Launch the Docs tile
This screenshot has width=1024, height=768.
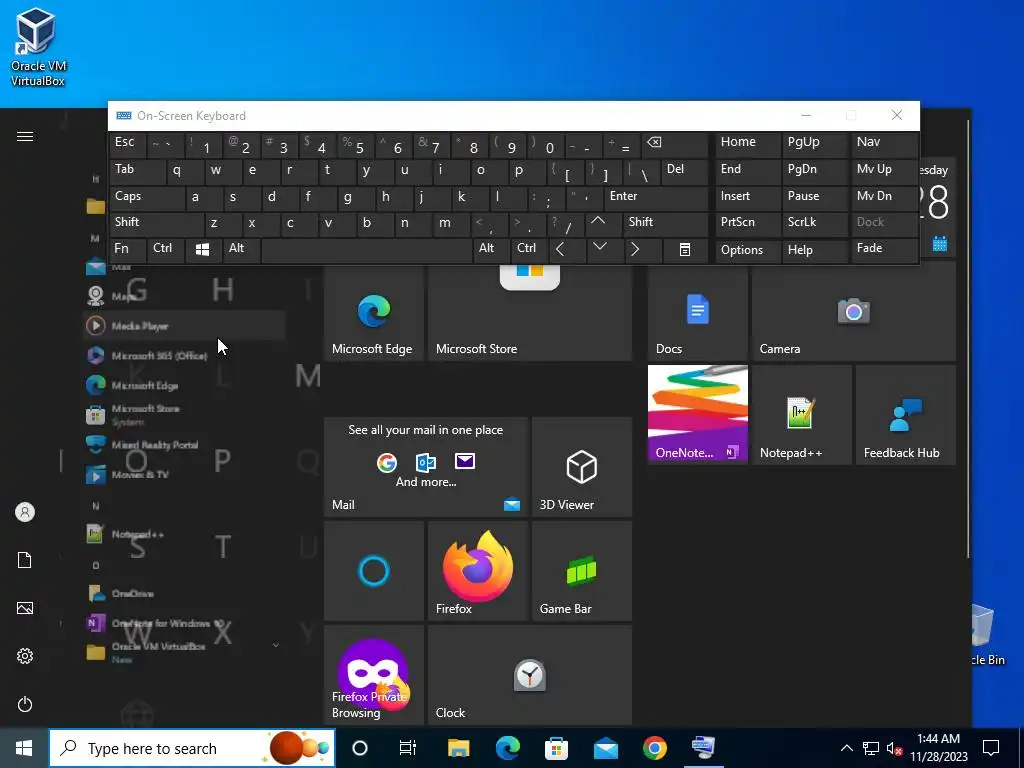click(x=697, y=312)
